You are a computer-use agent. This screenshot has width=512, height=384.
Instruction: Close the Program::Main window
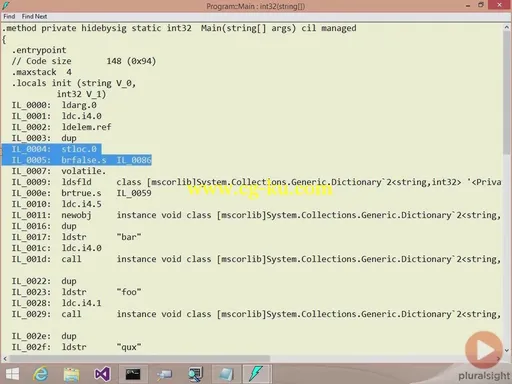499,5
